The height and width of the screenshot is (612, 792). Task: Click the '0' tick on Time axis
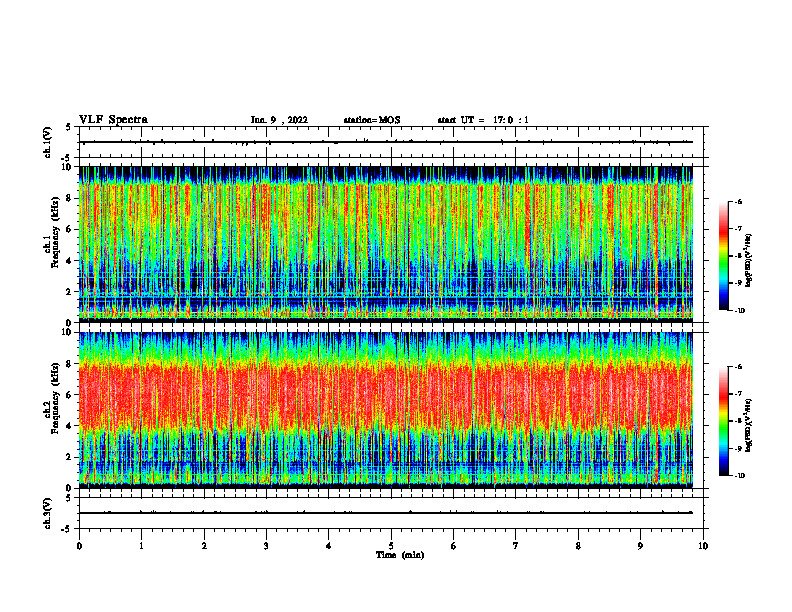click(79, 546)
